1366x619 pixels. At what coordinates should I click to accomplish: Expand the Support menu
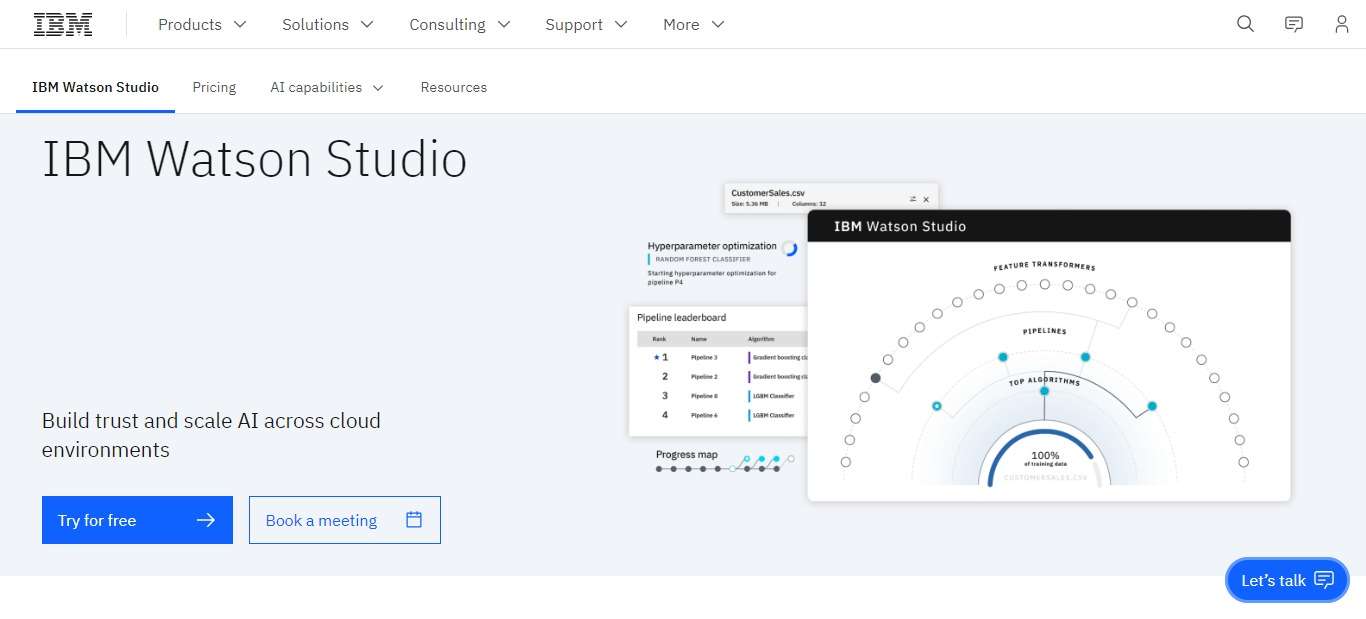(x=586, y=24)
